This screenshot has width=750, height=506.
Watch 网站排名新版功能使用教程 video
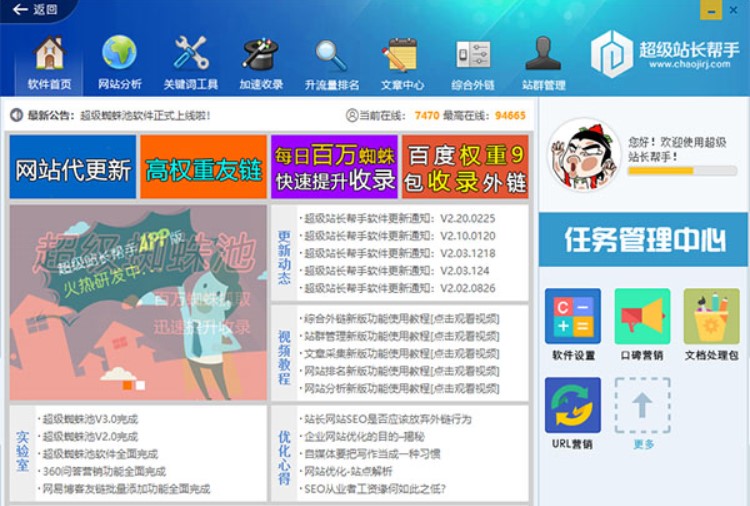(402, 371)
